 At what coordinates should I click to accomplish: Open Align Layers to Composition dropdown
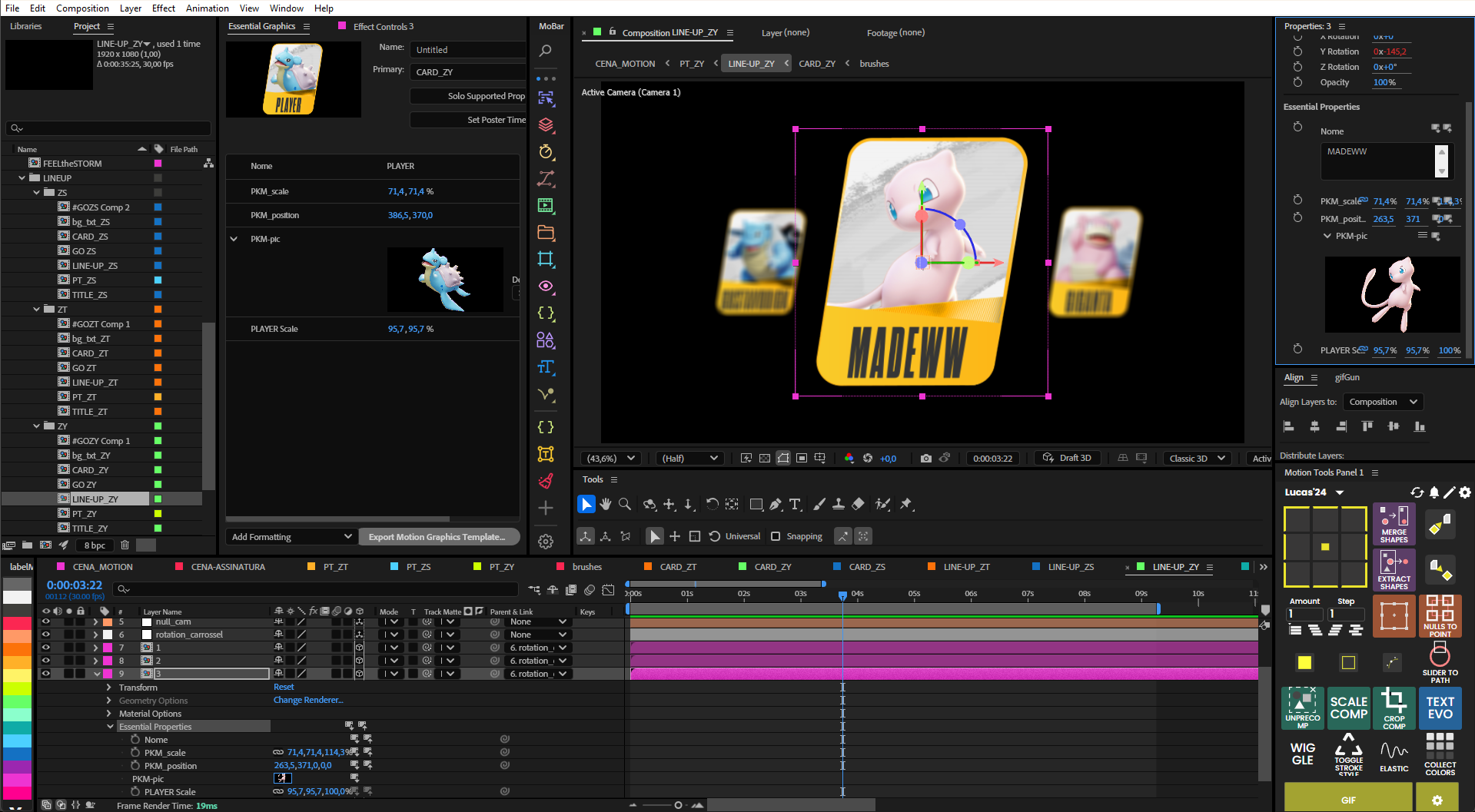pyautogui.click(x=1383, y=402)
